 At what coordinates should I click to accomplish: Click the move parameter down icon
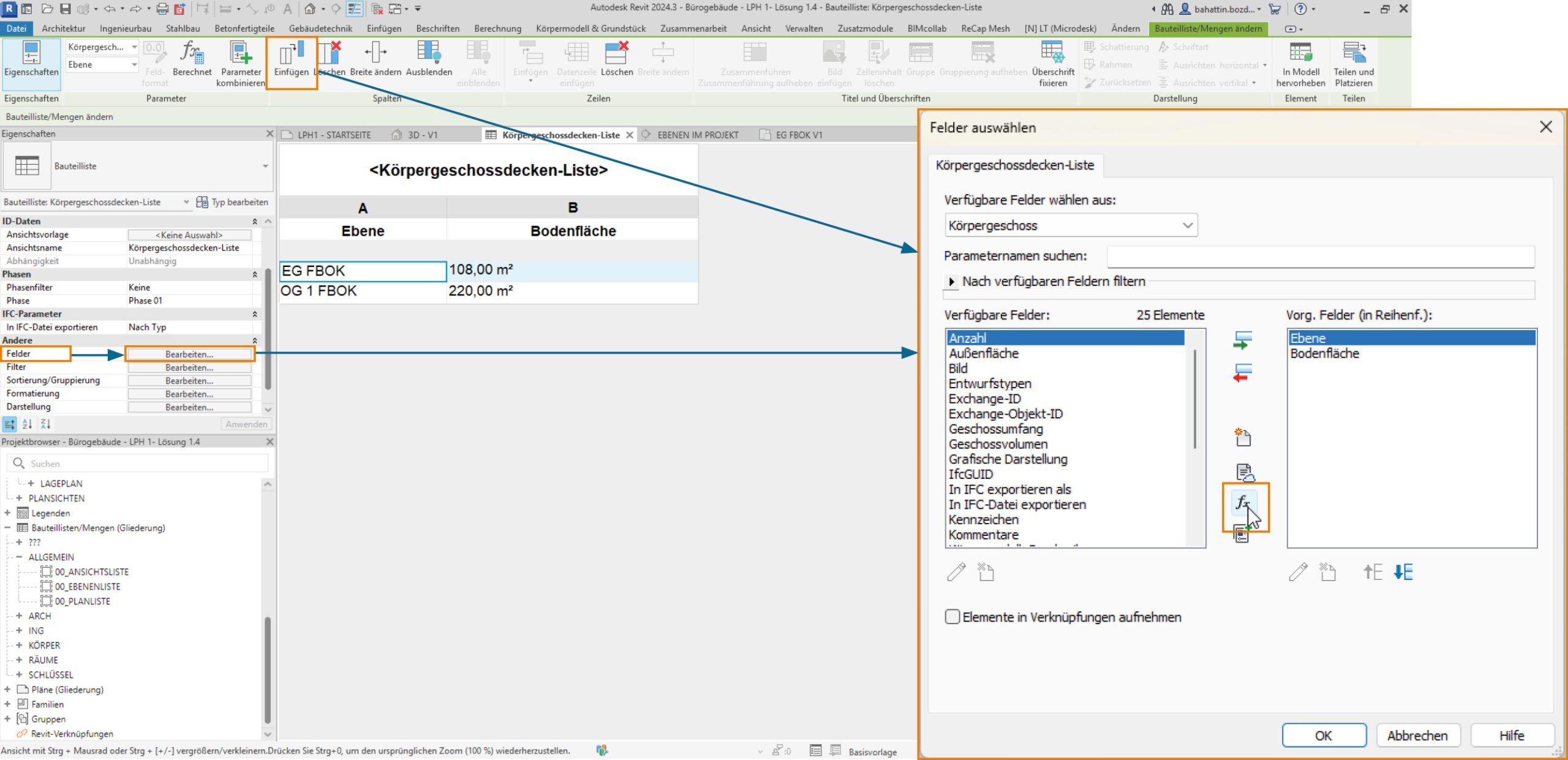1403,572
